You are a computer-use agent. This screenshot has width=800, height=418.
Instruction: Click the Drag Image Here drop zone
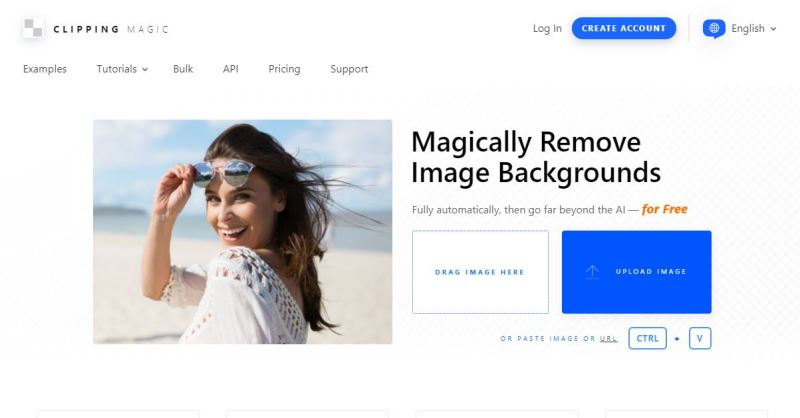(x=480, y=272)
